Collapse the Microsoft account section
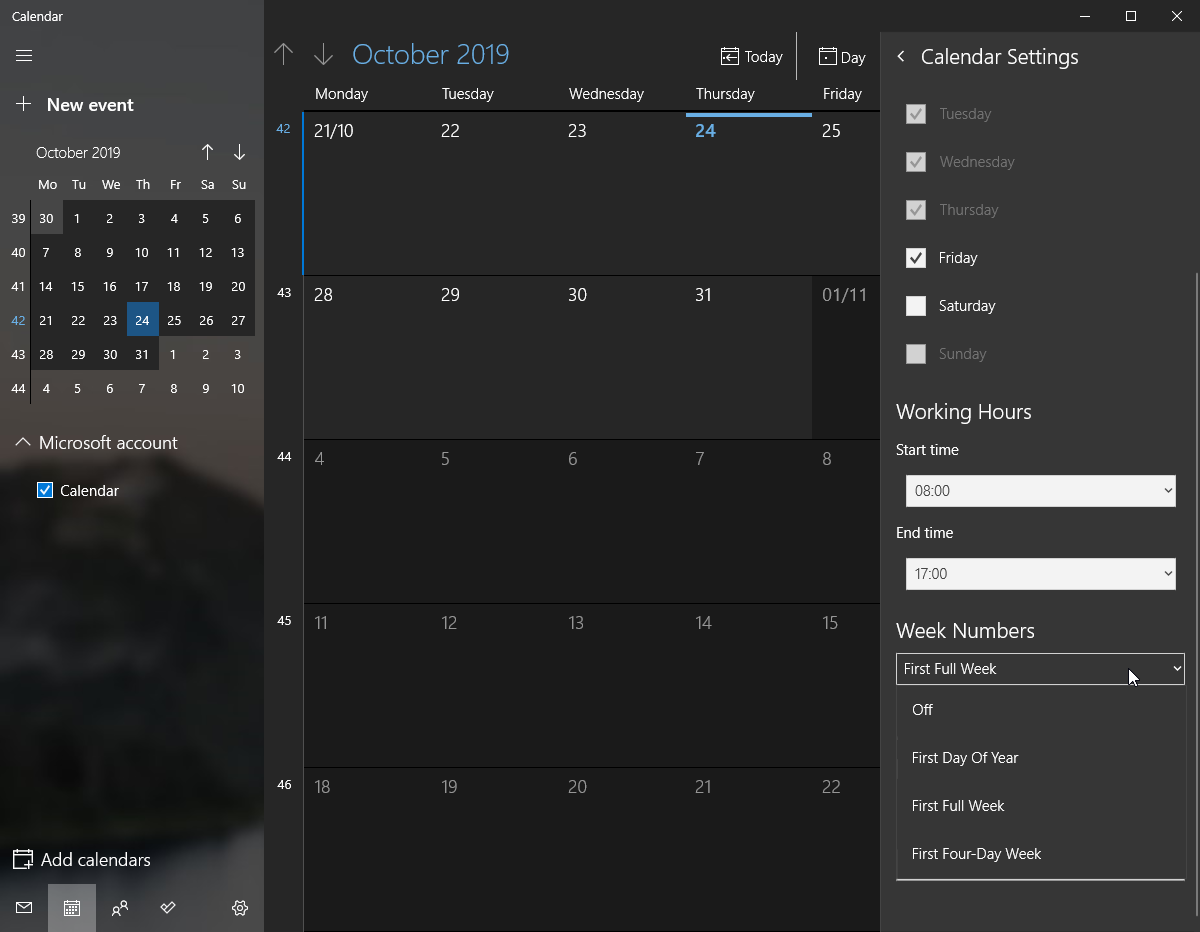 coord(24,442)
